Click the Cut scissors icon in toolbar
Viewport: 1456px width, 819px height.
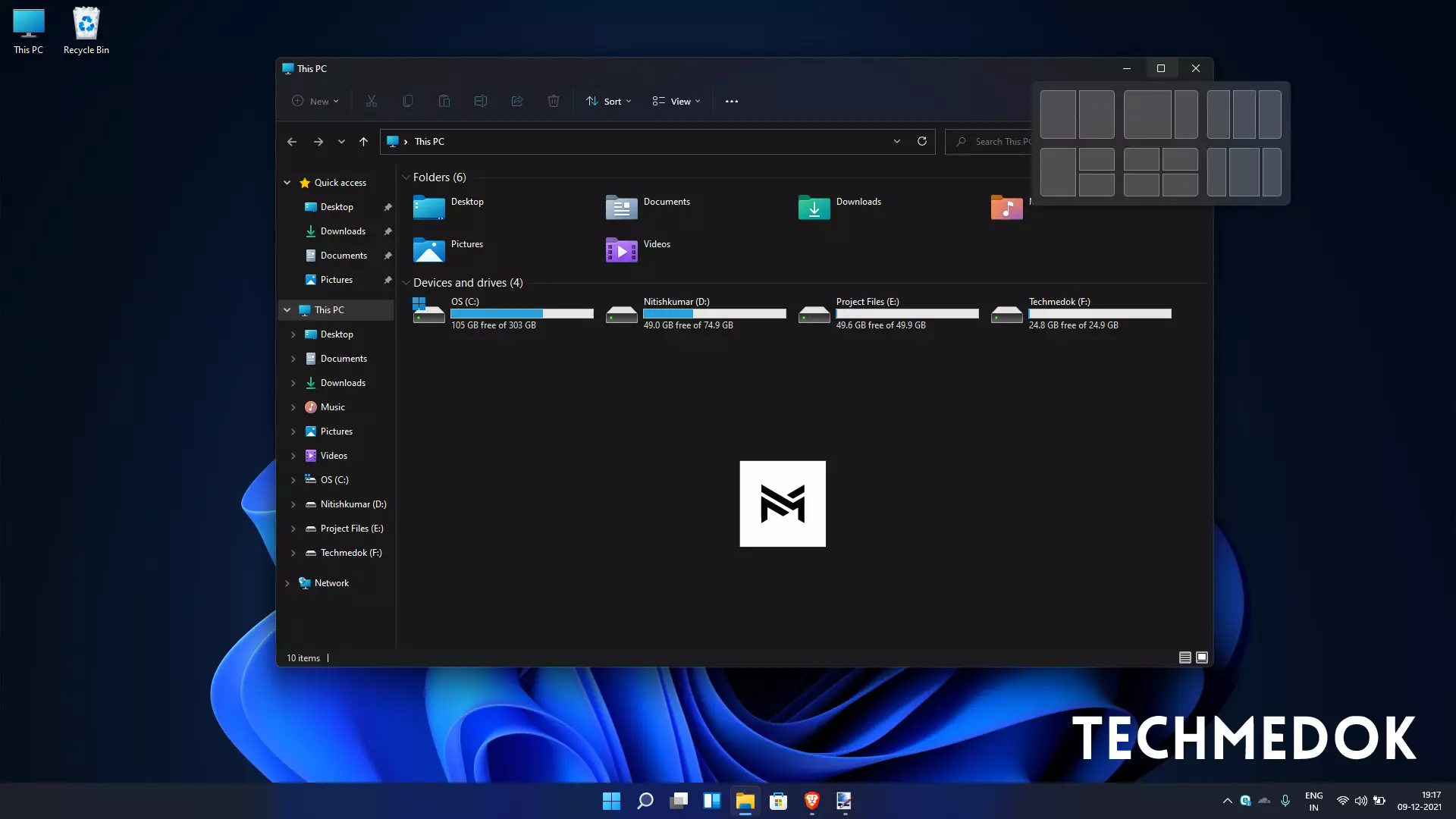[372, 101]
